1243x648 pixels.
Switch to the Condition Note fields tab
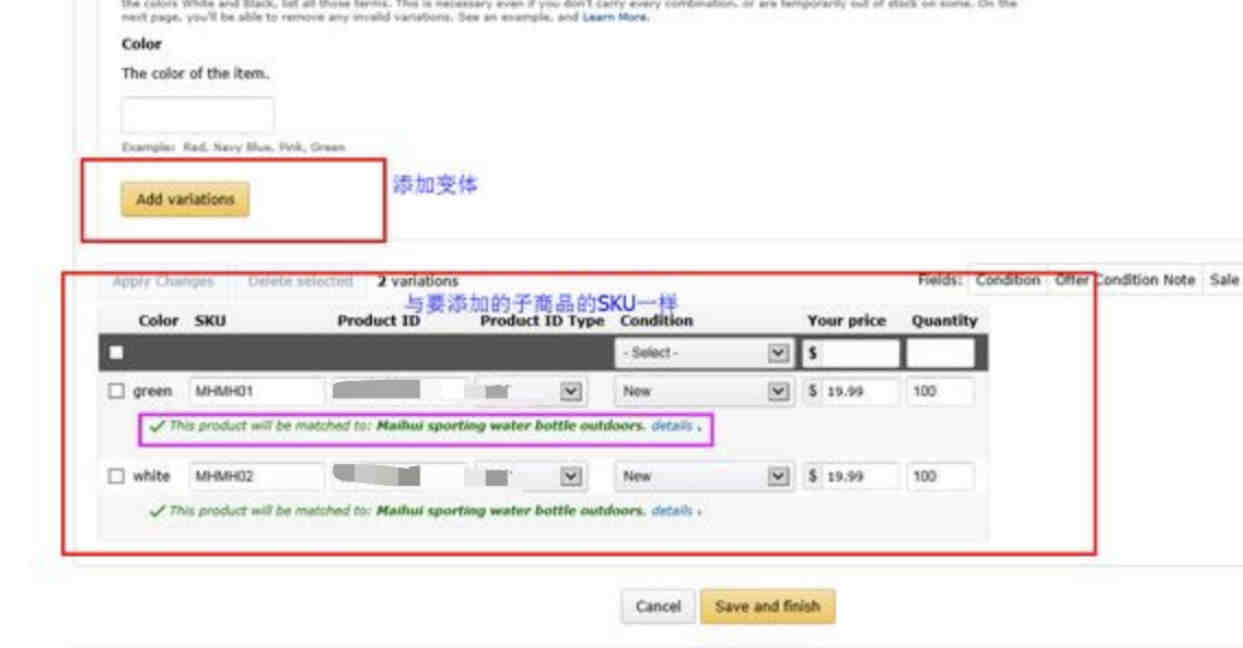1148,280
